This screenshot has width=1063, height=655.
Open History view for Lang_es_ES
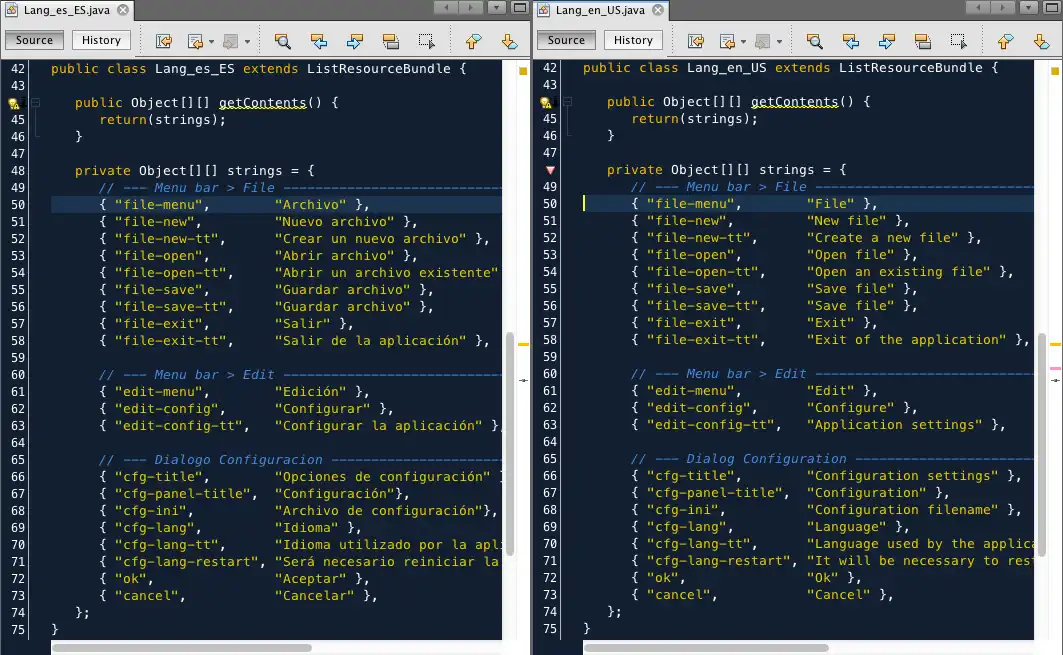click(101, 40)
